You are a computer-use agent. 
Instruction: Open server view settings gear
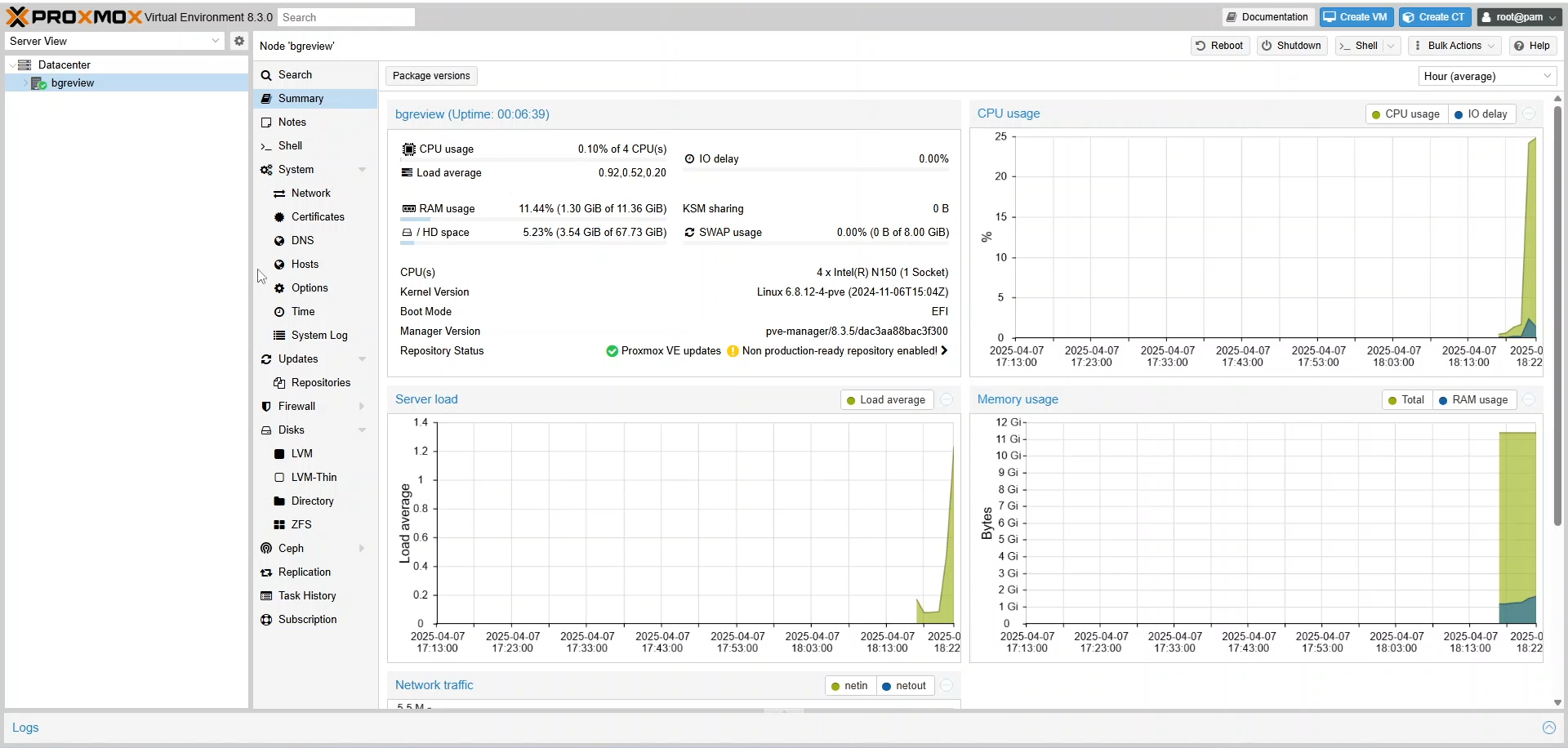[238, 41]
